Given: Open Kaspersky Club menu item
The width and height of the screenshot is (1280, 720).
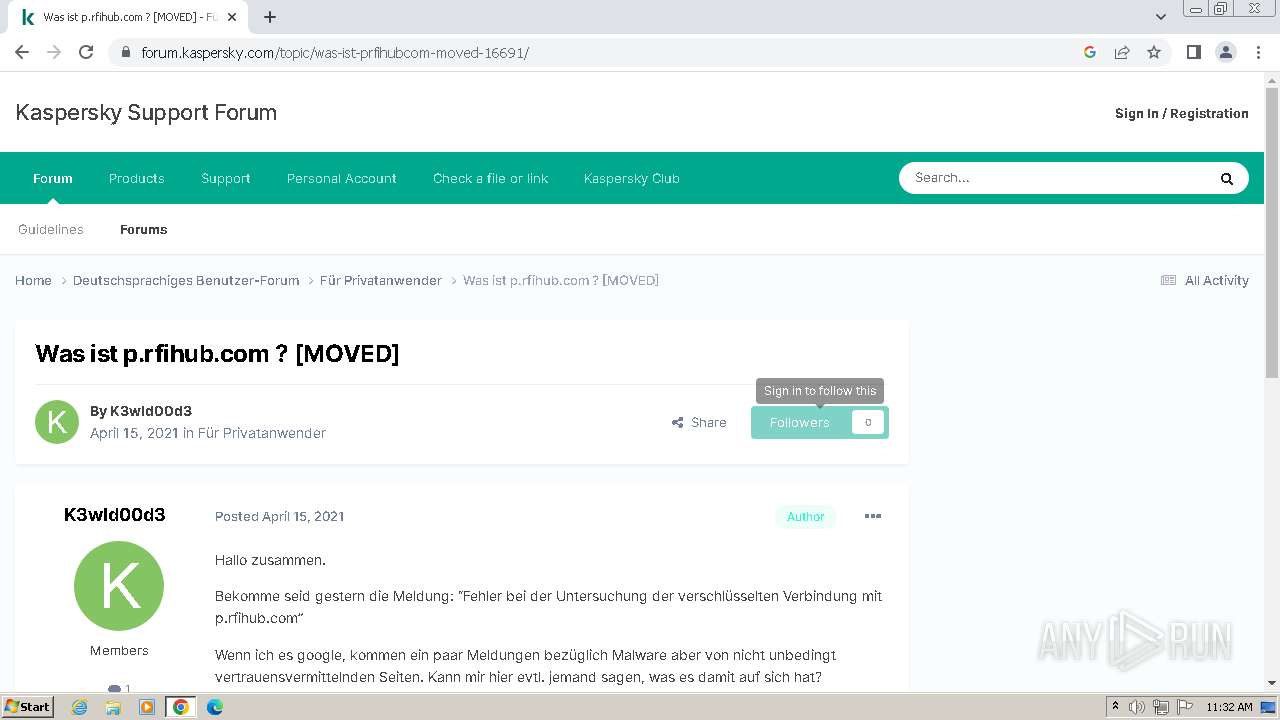Looking at the screenshot, I should 632,178.
